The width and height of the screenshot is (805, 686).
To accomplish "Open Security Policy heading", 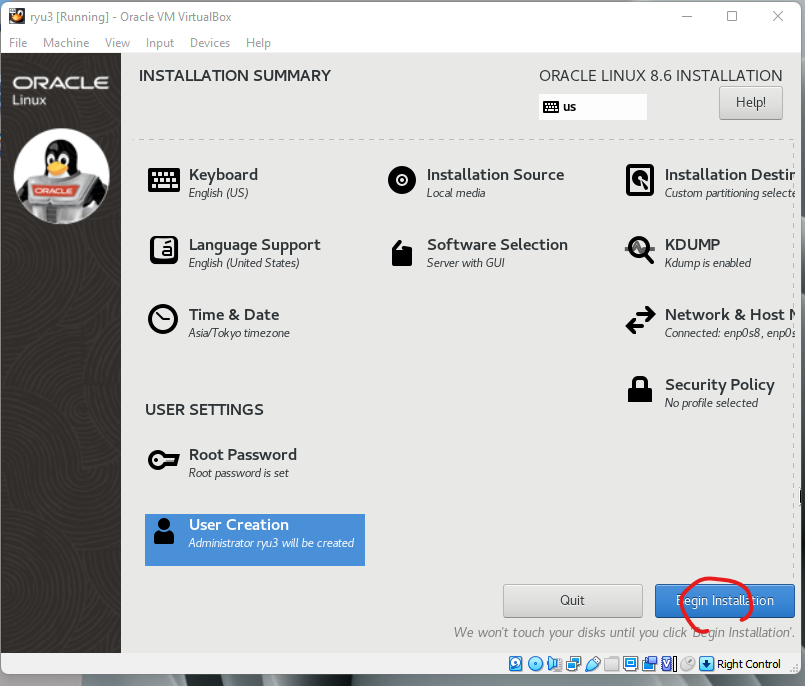I will pyautogui.click(x=720, y=385).
